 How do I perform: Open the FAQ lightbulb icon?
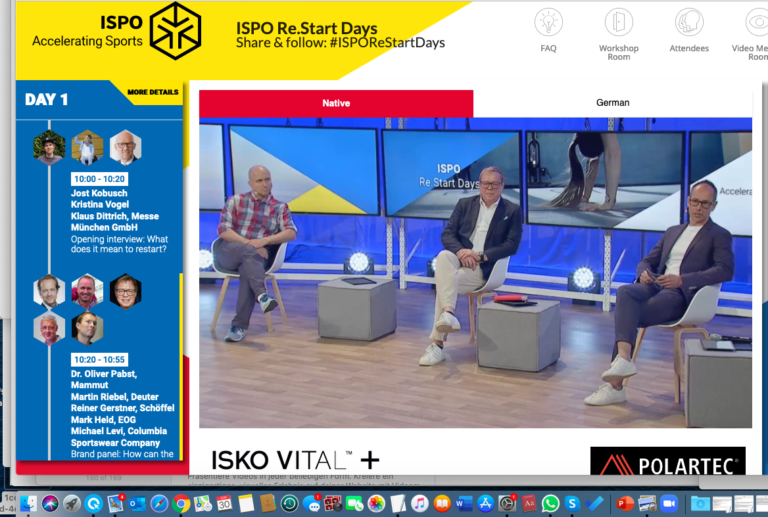[x=548, y=23]
